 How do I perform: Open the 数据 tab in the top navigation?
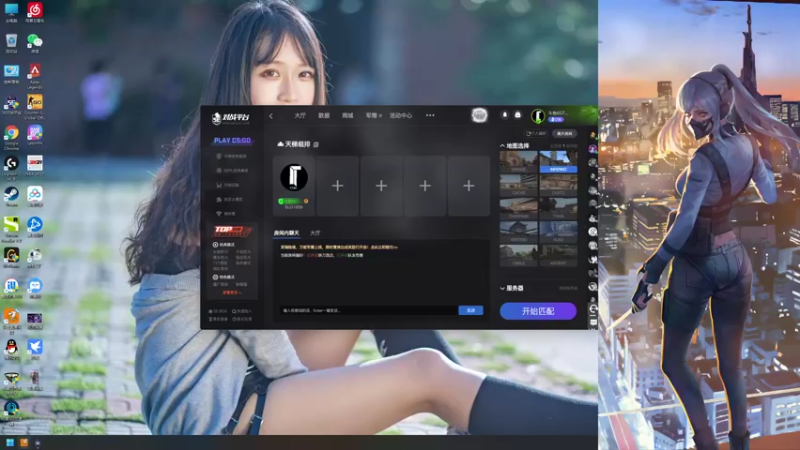tap(324, 116)
